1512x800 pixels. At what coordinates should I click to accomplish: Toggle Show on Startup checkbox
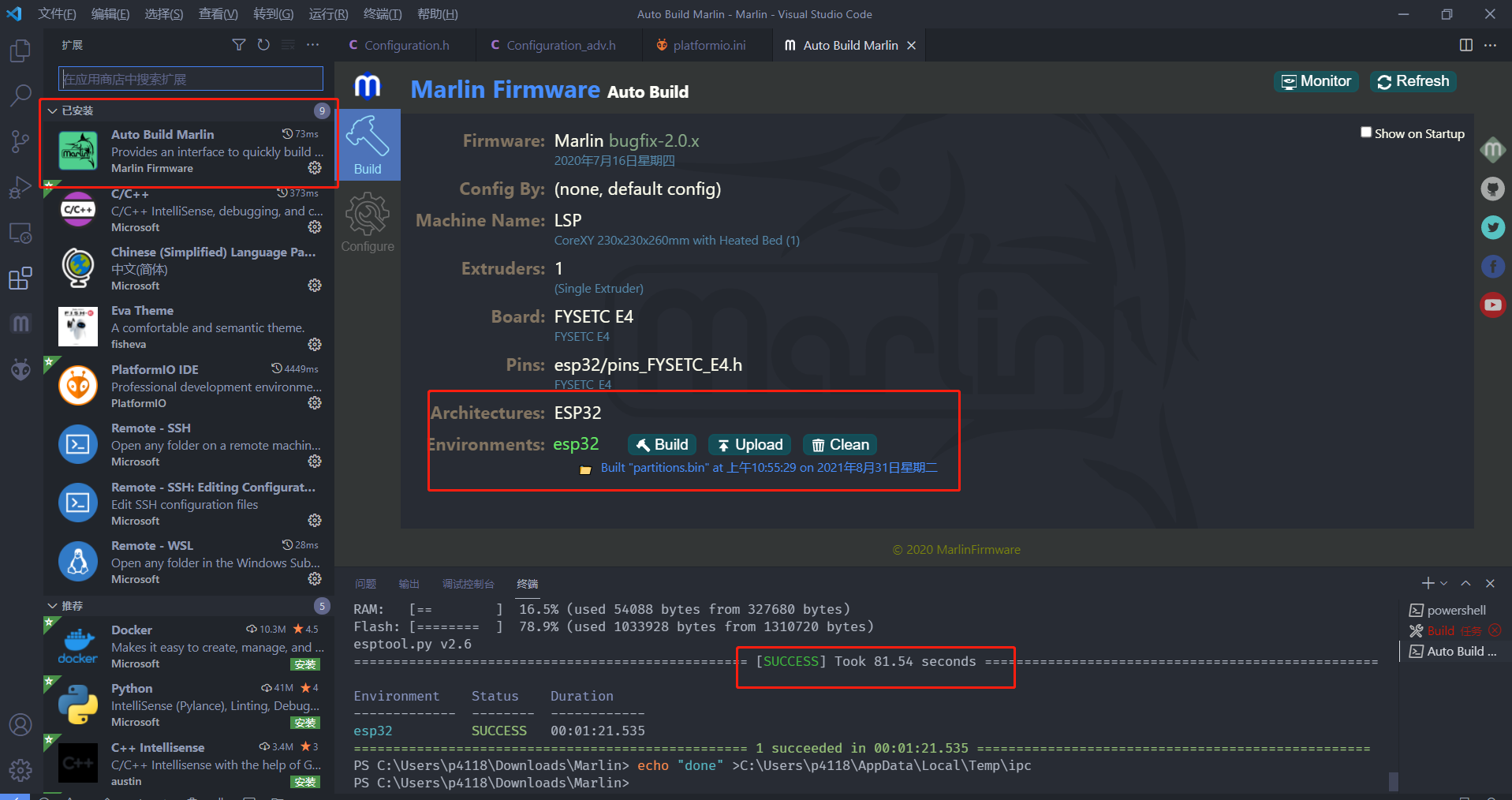coord(1366,133)
